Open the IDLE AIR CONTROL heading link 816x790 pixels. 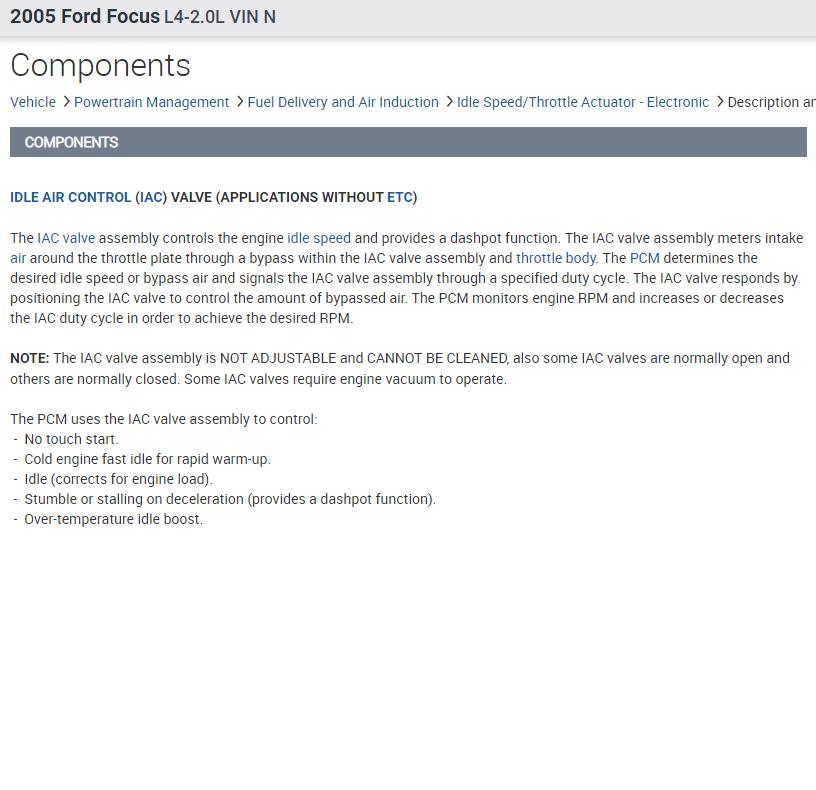coord(70,197)
